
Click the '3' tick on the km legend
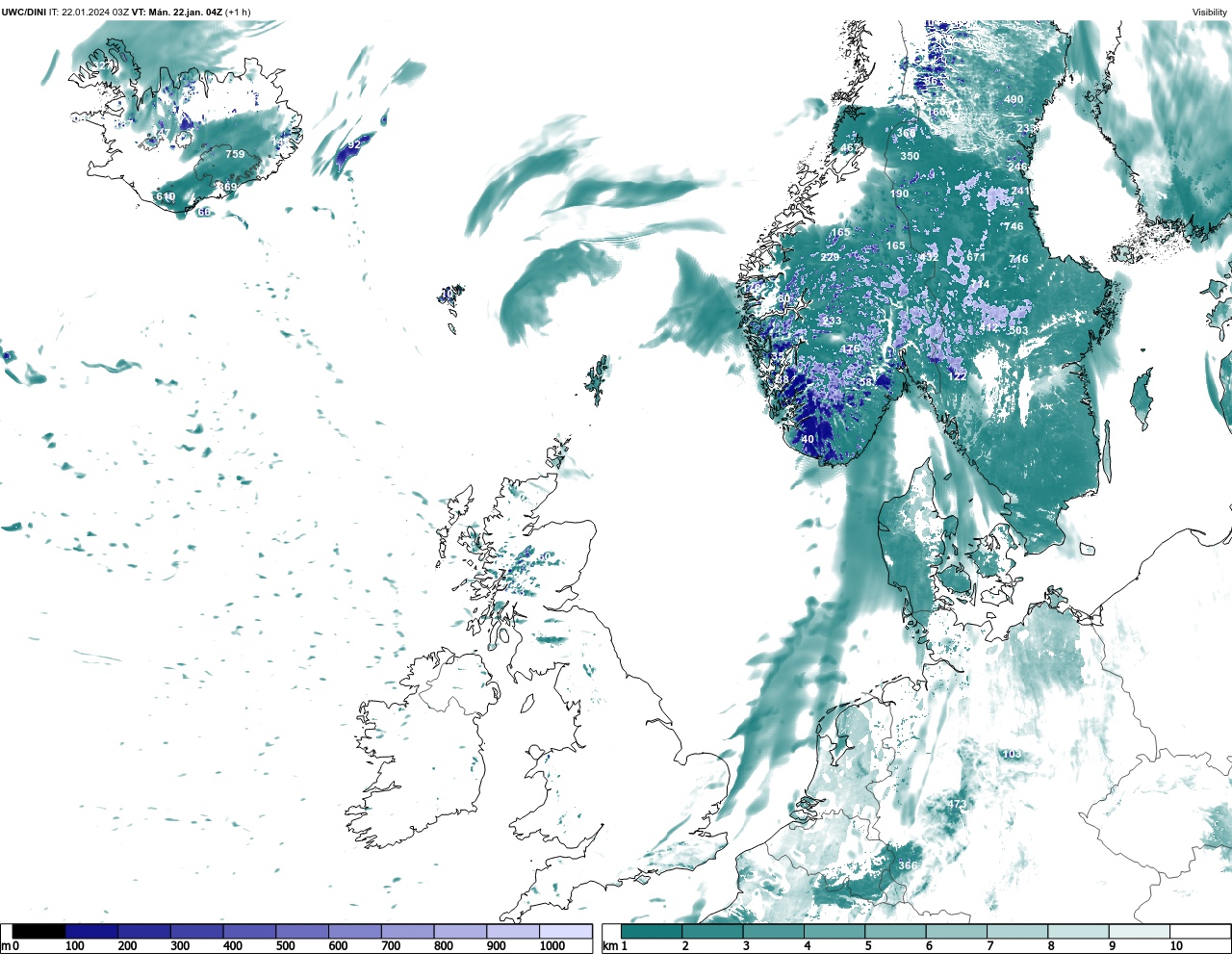pyautogui.click(x=746, y=946)
